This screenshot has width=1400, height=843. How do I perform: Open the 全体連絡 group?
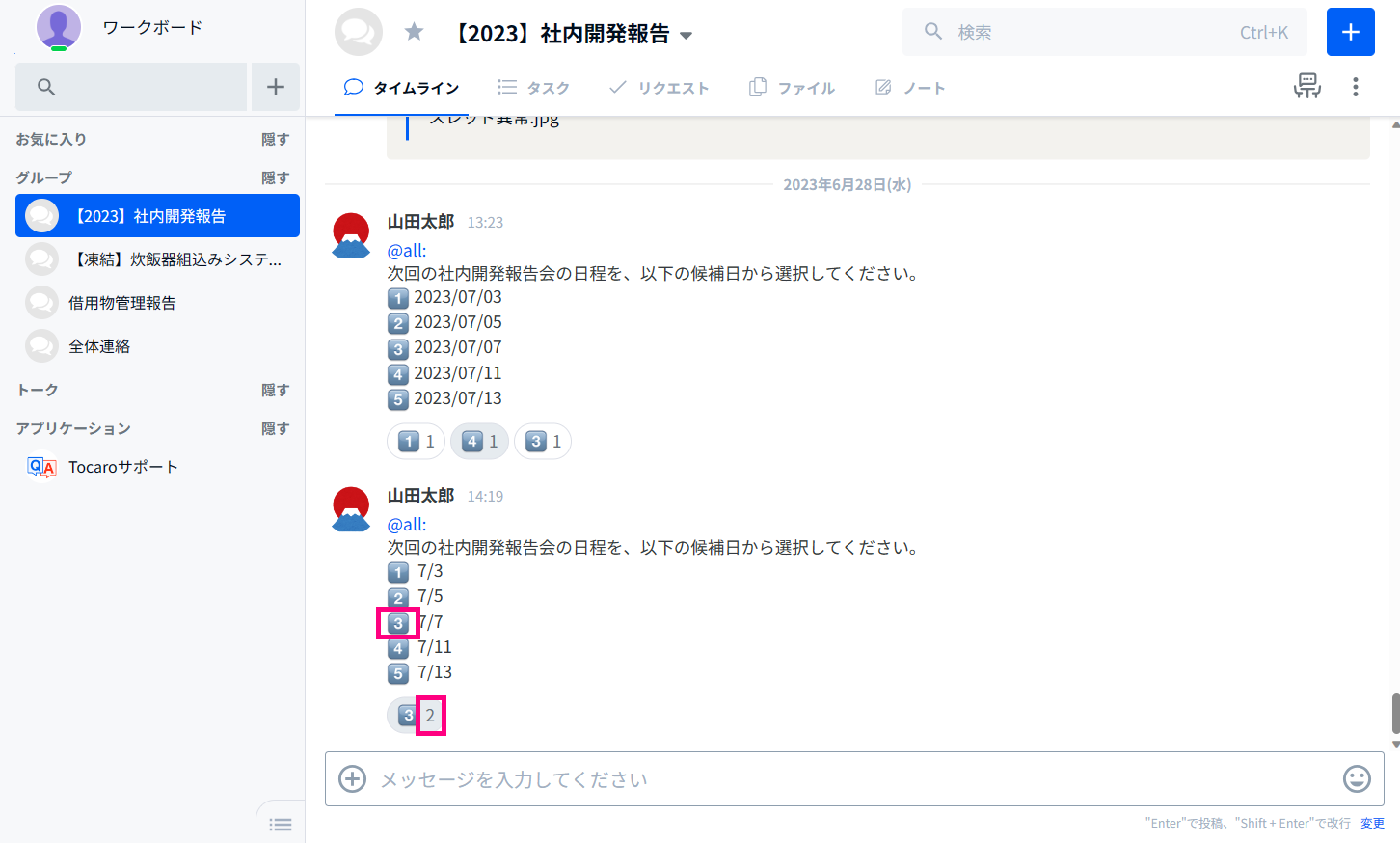point(157,346)
